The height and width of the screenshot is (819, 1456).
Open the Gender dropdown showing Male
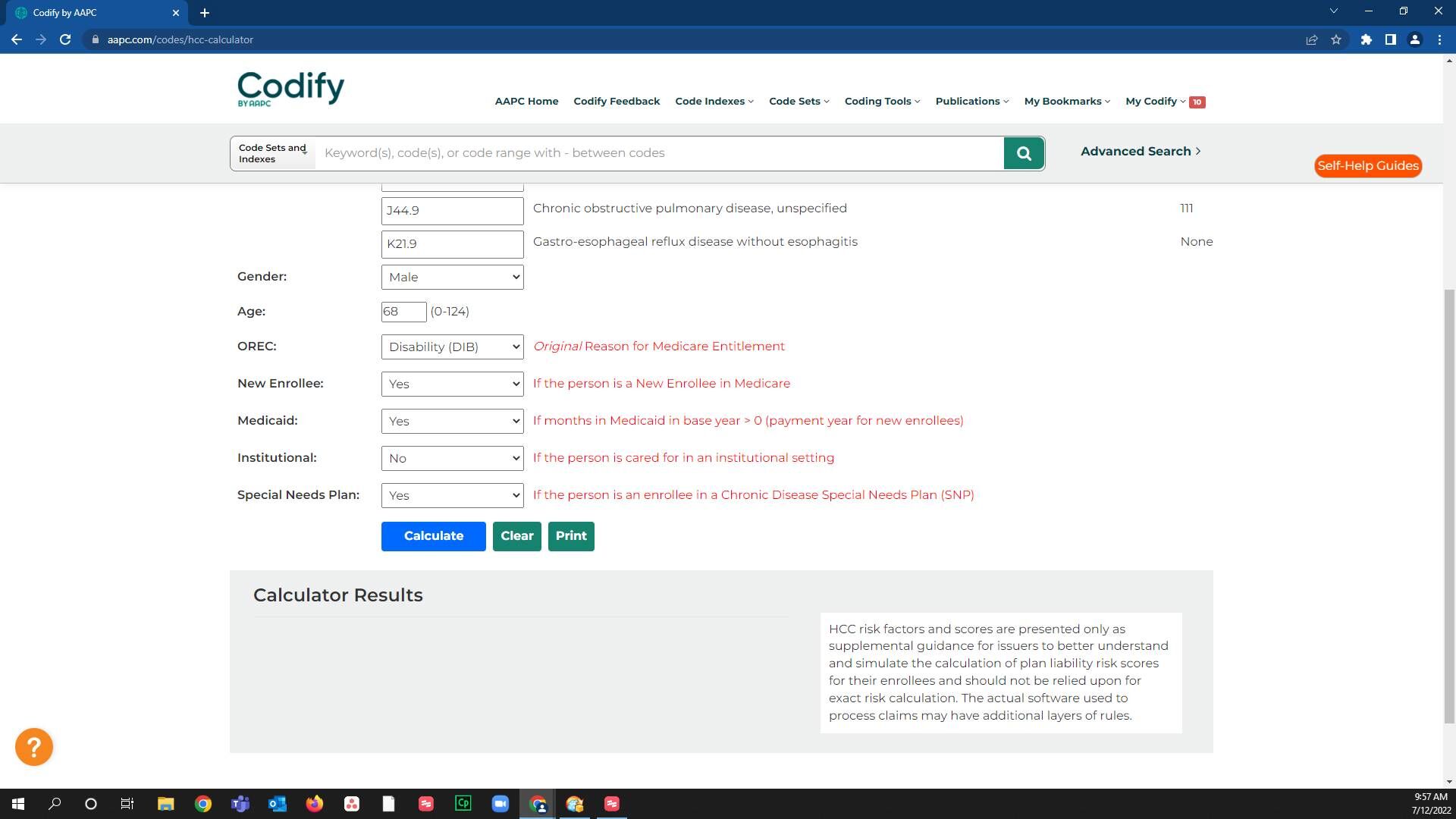[x=452, y=277]
